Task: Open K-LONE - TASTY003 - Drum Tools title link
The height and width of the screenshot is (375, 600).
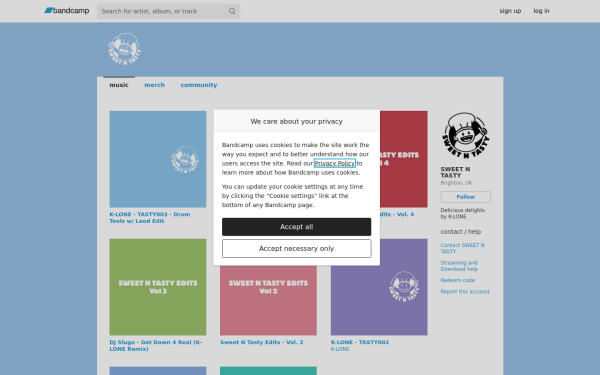Action: (x=150, y=218)
